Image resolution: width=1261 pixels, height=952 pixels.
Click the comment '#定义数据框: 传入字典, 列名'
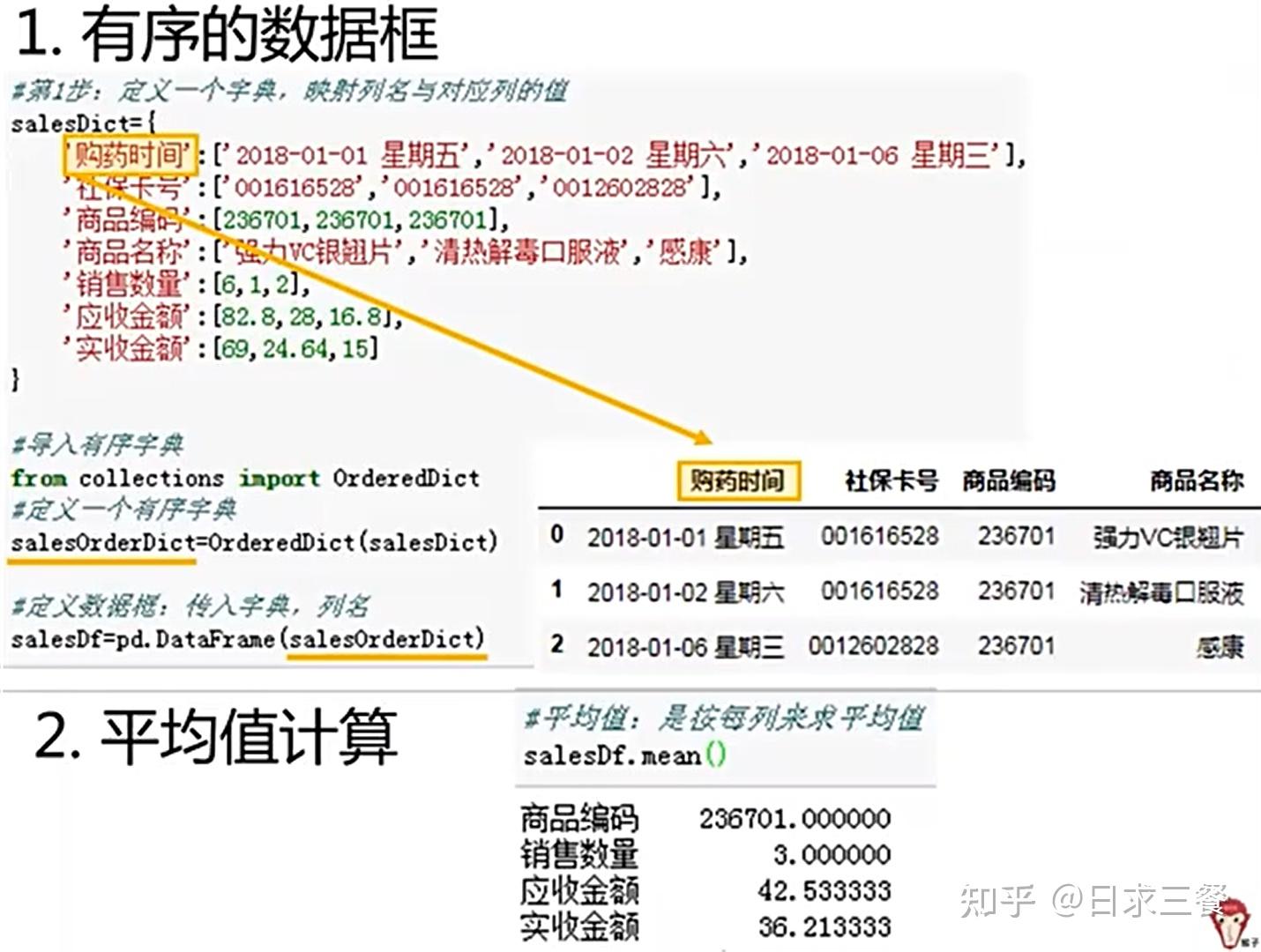click(x=190, y=606)
